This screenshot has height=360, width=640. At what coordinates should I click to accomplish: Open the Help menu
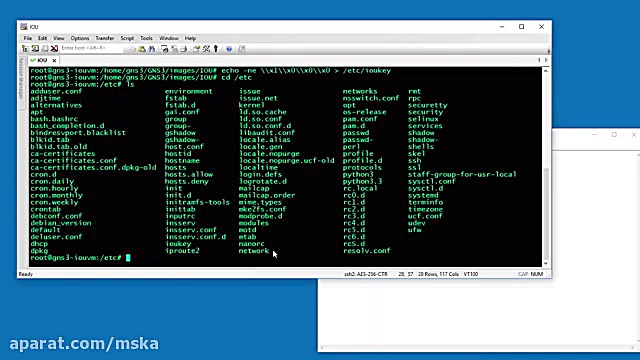[190, 38]
